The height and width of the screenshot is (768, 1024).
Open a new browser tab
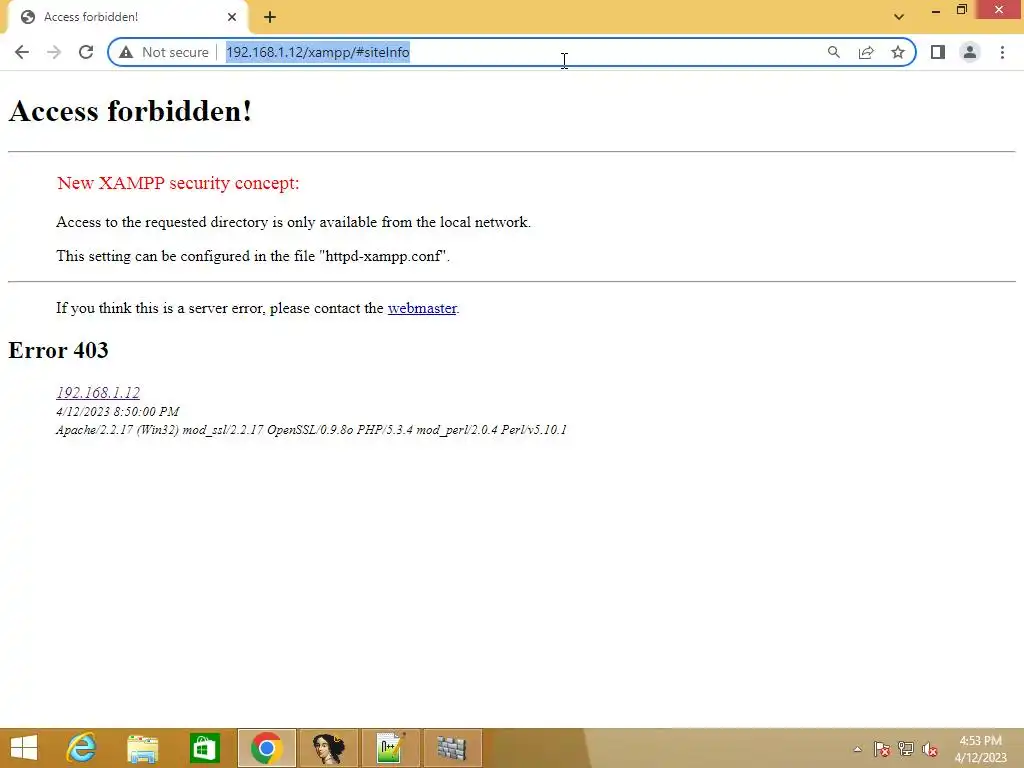(270, 17)
